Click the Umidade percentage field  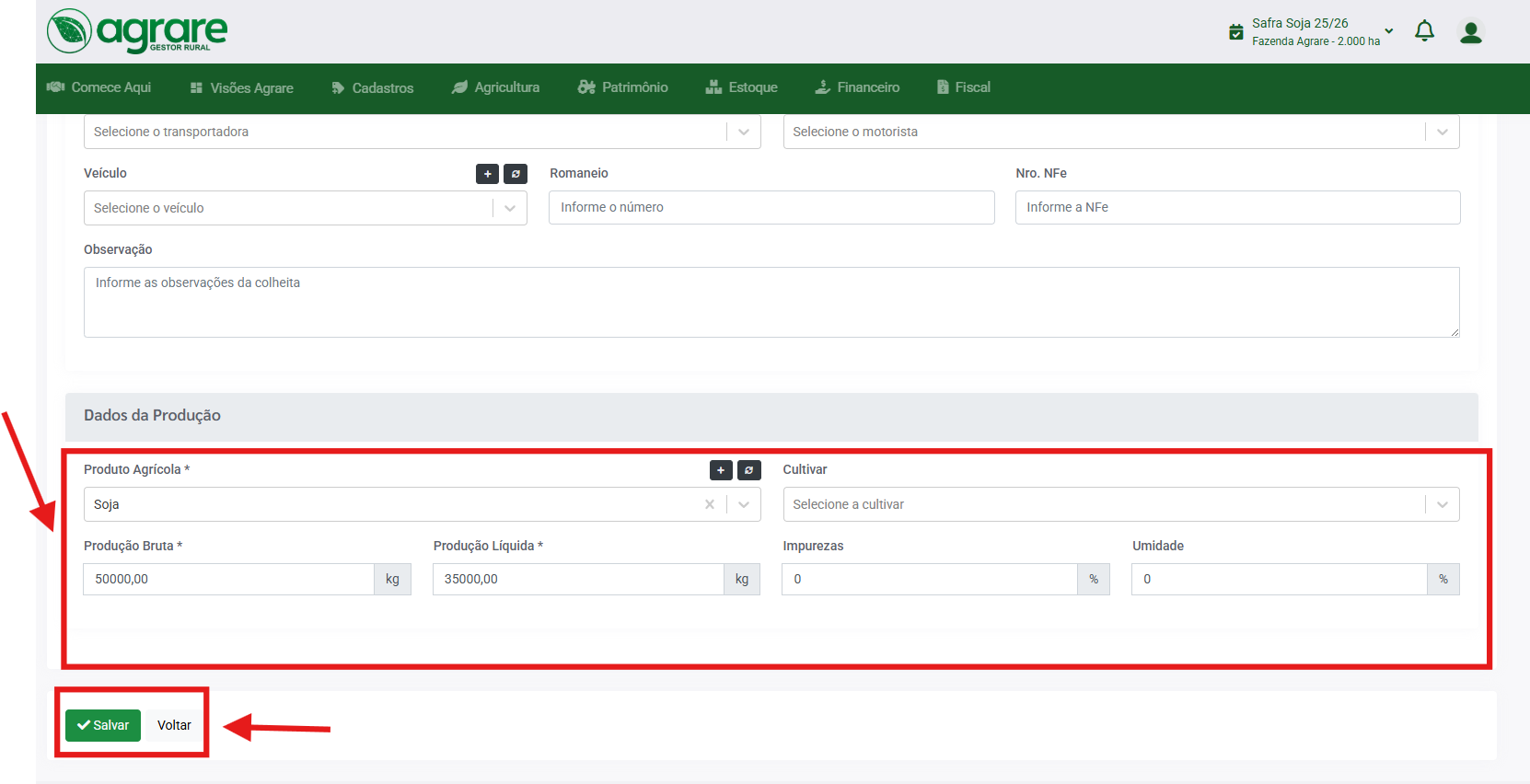1280,579
